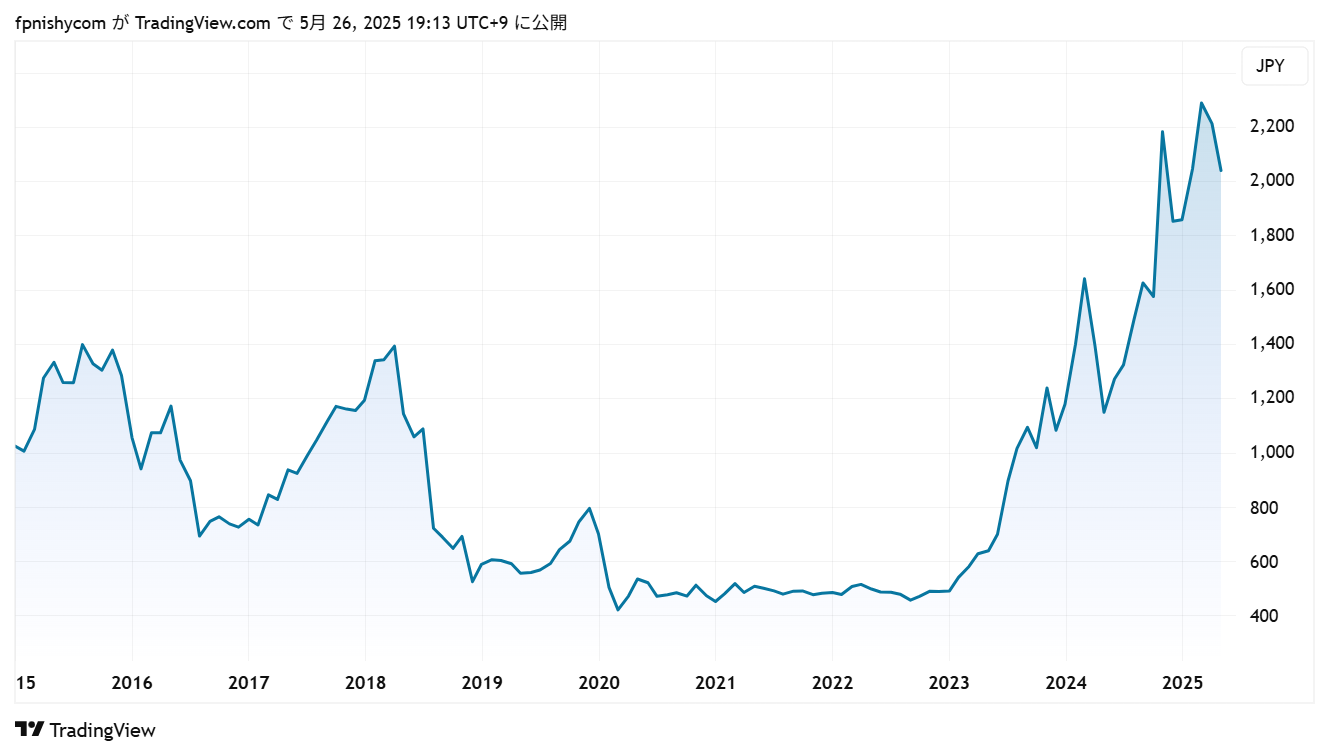Click the fpnishycom publish caption text
1329x756 pixels.
[291, 23]
